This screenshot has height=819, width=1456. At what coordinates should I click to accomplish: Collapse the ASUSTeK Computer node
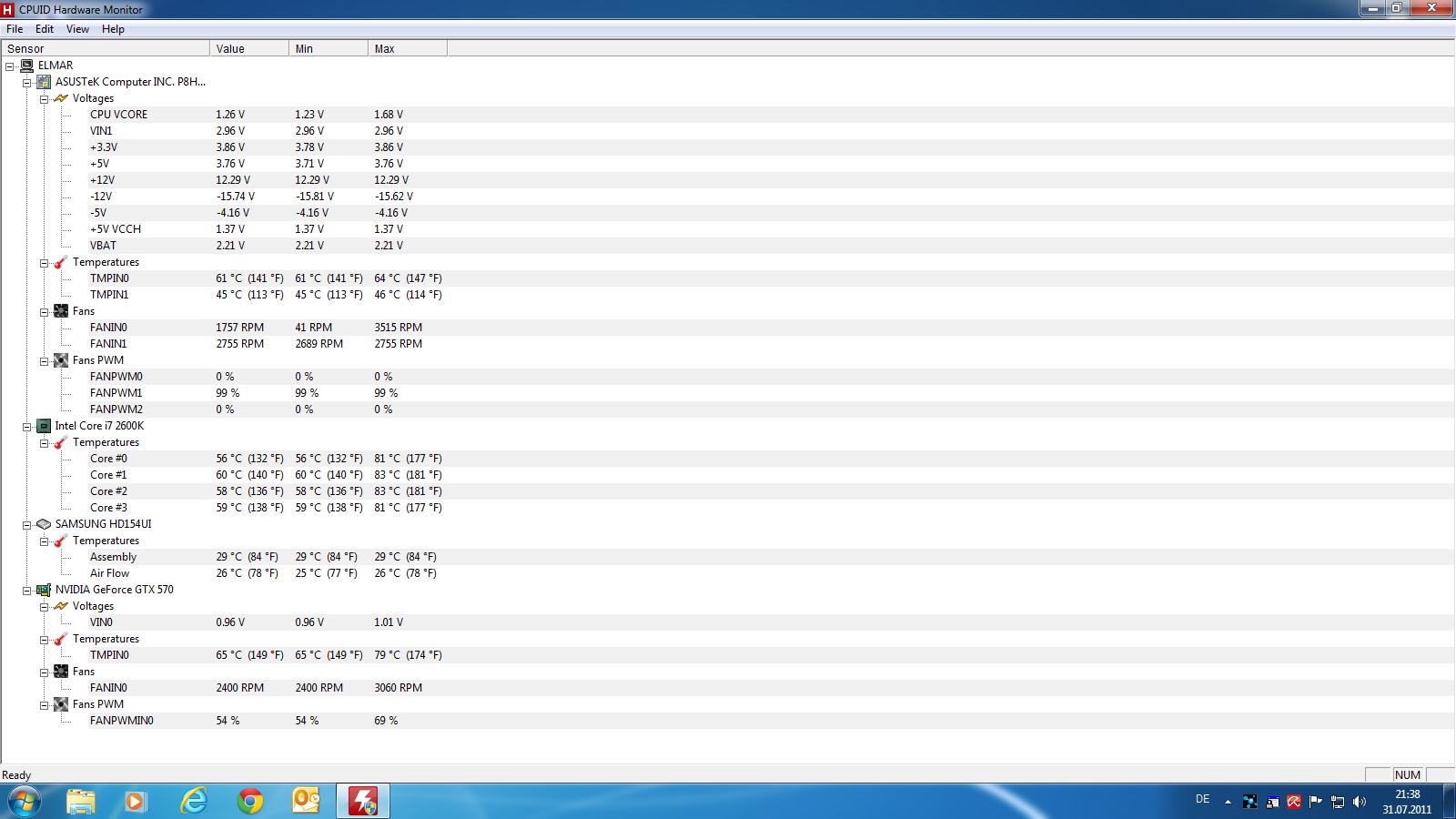pos(26,82)
